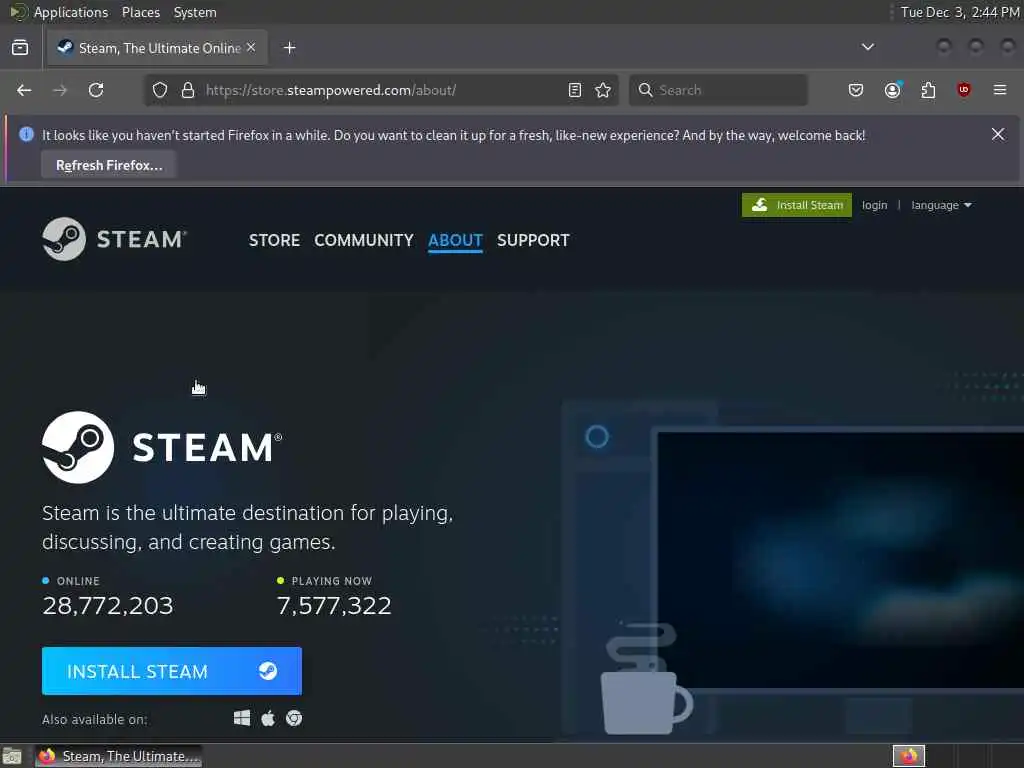The width and height of the screenshot is (1024, 768).
Task: Open the SUPPORT menu item
Action: [x=533, y=240]
